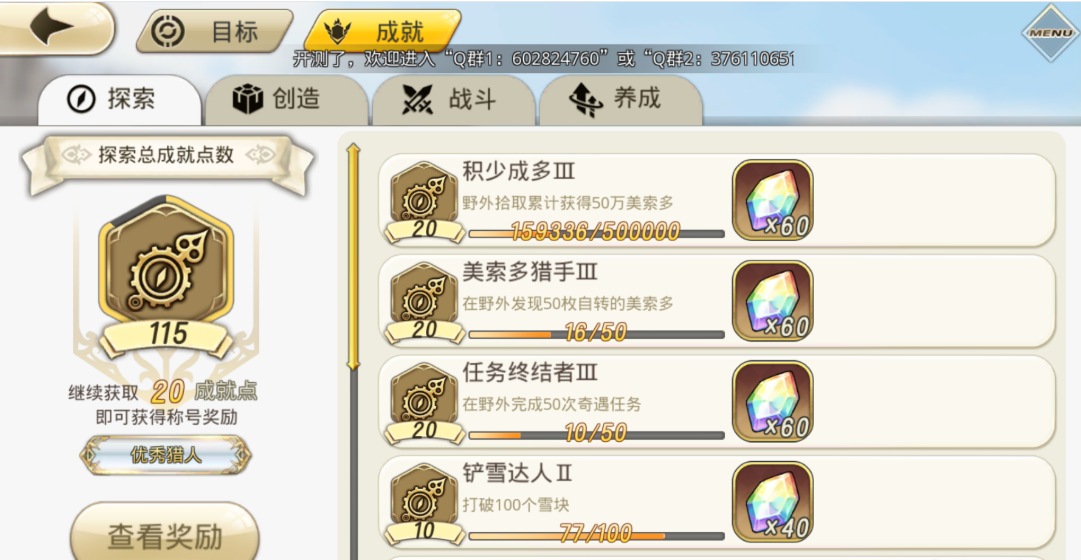Switch to the 养成 category tab
The image size is (1081, 560).
click(620, 100)
